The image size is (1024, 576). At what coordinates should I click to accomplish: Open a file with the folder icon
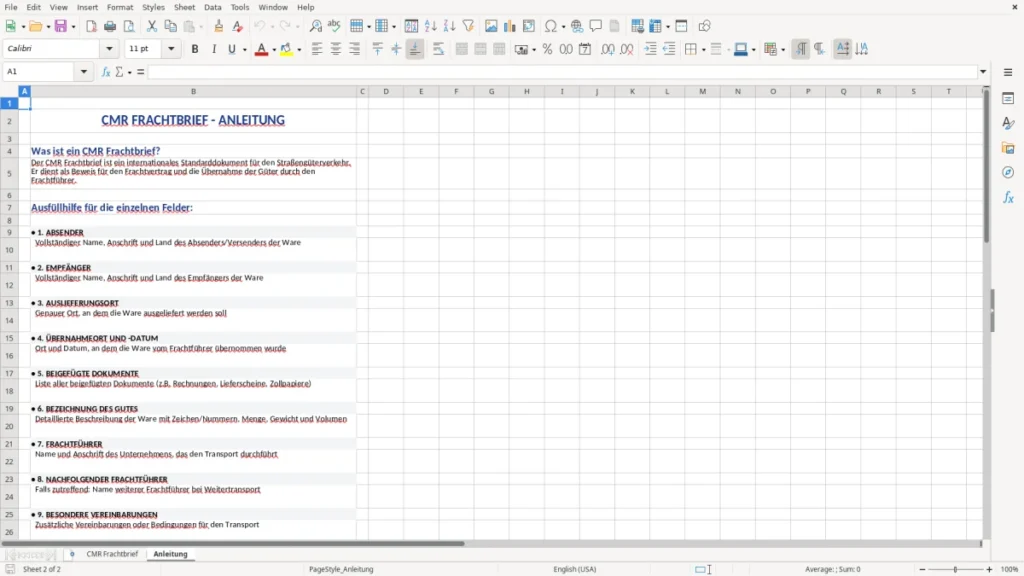[x=35, y=26]
